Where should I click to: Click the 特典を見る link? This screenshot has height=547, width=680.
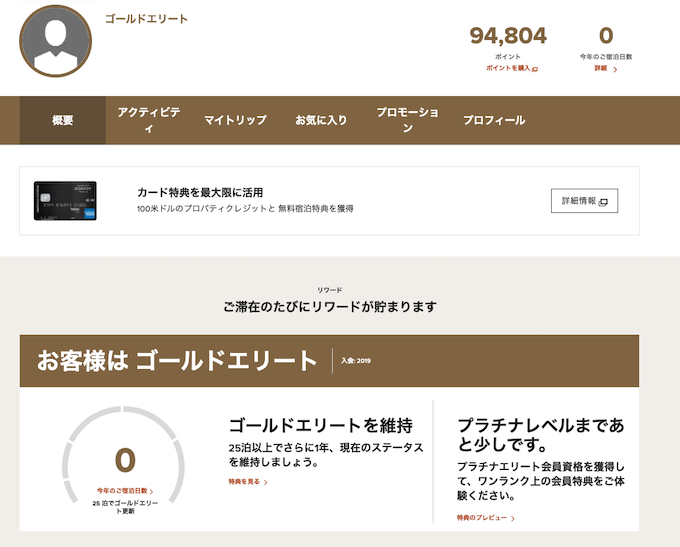248,482
